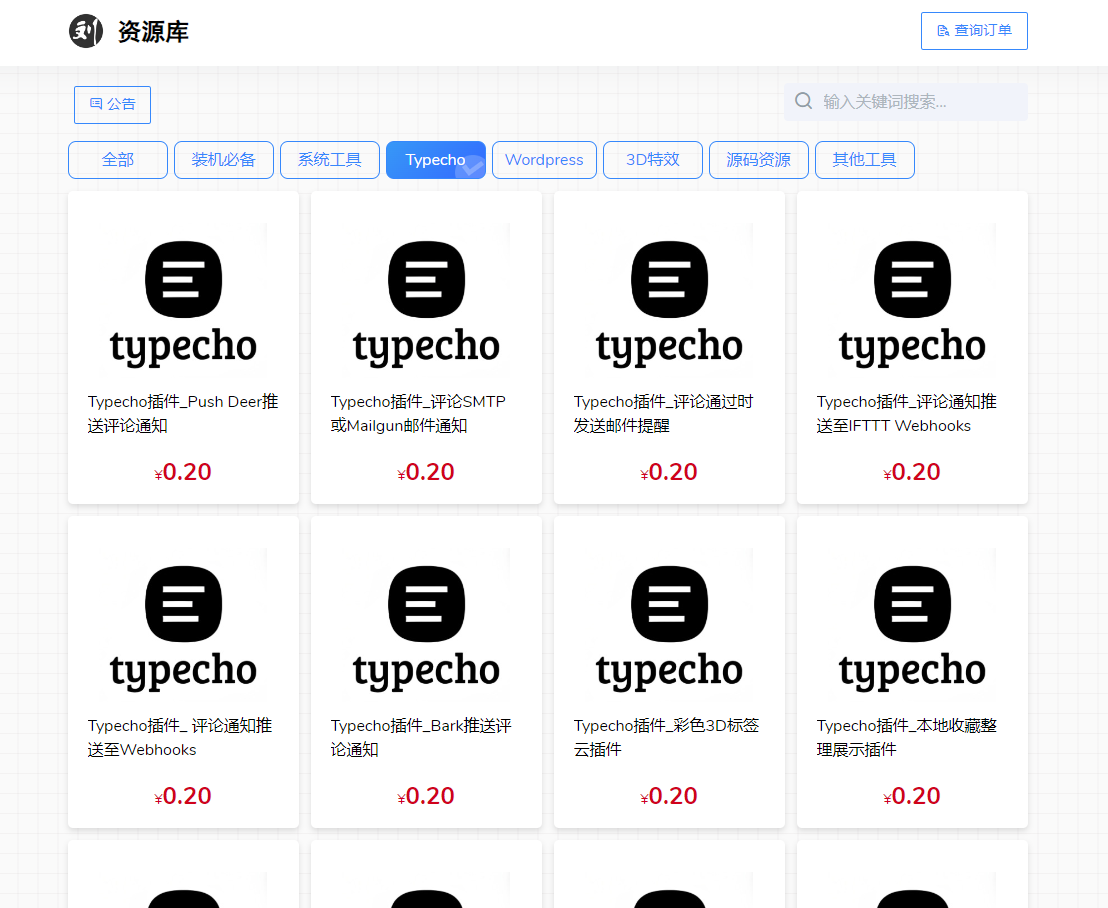Switch to the 其他工具 category tab

coord(864,160)
